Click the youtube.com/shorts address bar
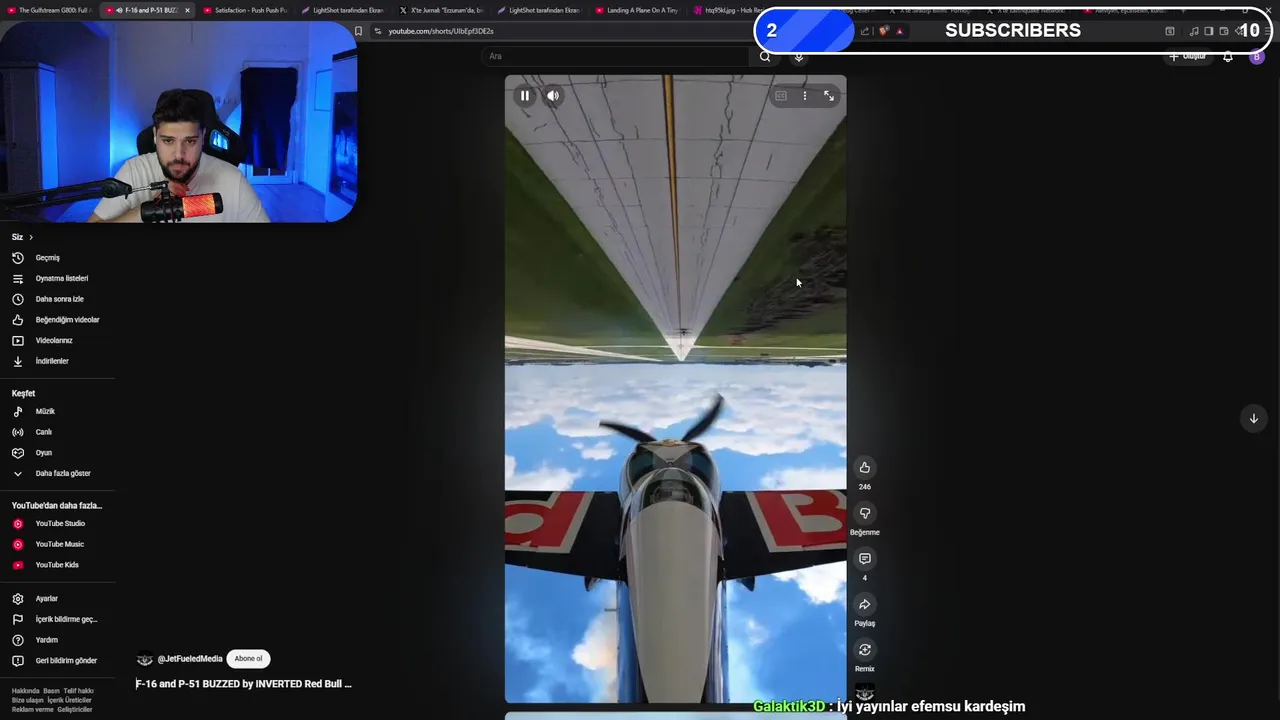1280x720 pixels. [x=441, y=31]
